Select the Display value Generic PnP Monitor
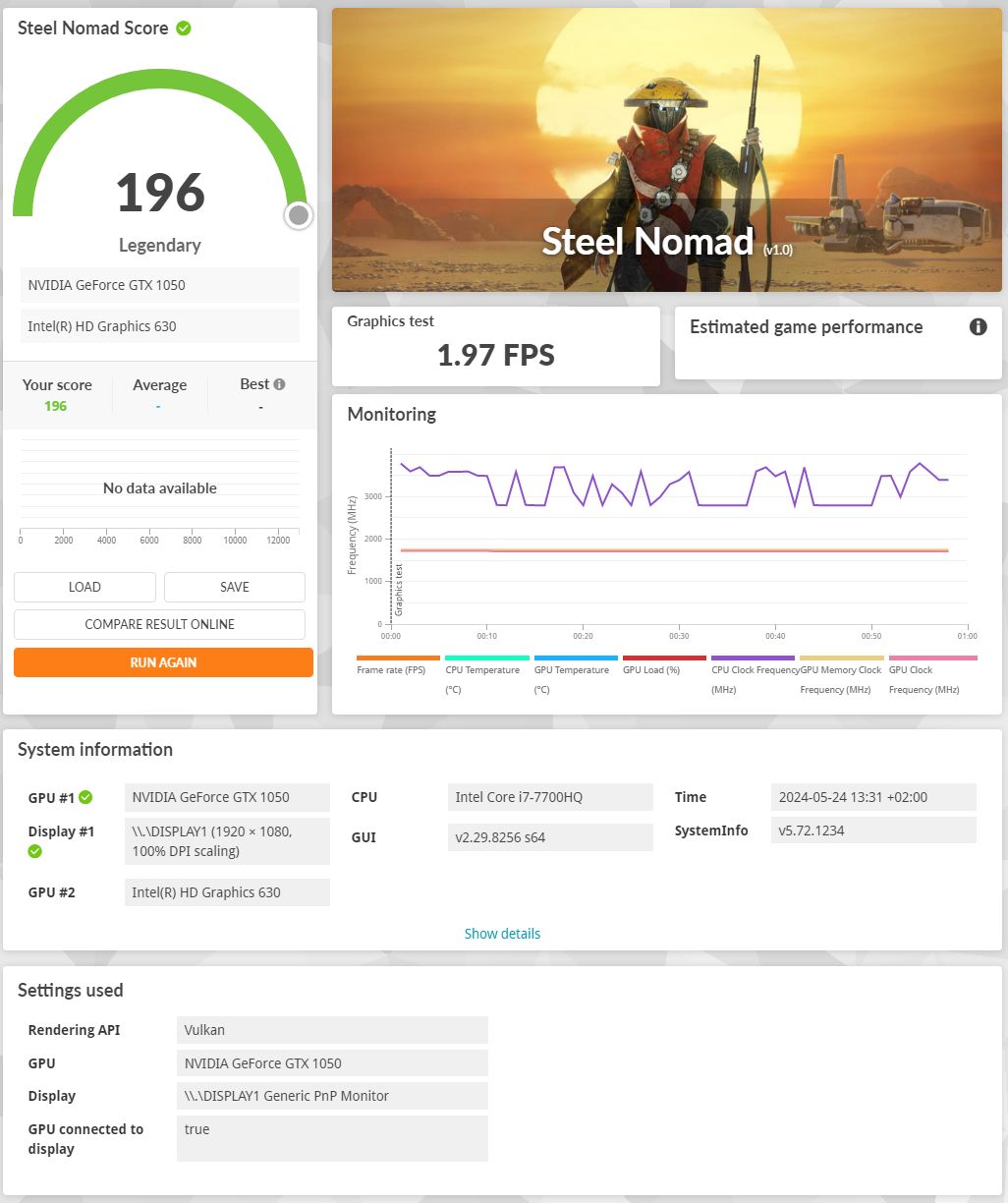The width and height of the screenshot is (1008, 1203). pyautogui.click(x=332, y=1096)
